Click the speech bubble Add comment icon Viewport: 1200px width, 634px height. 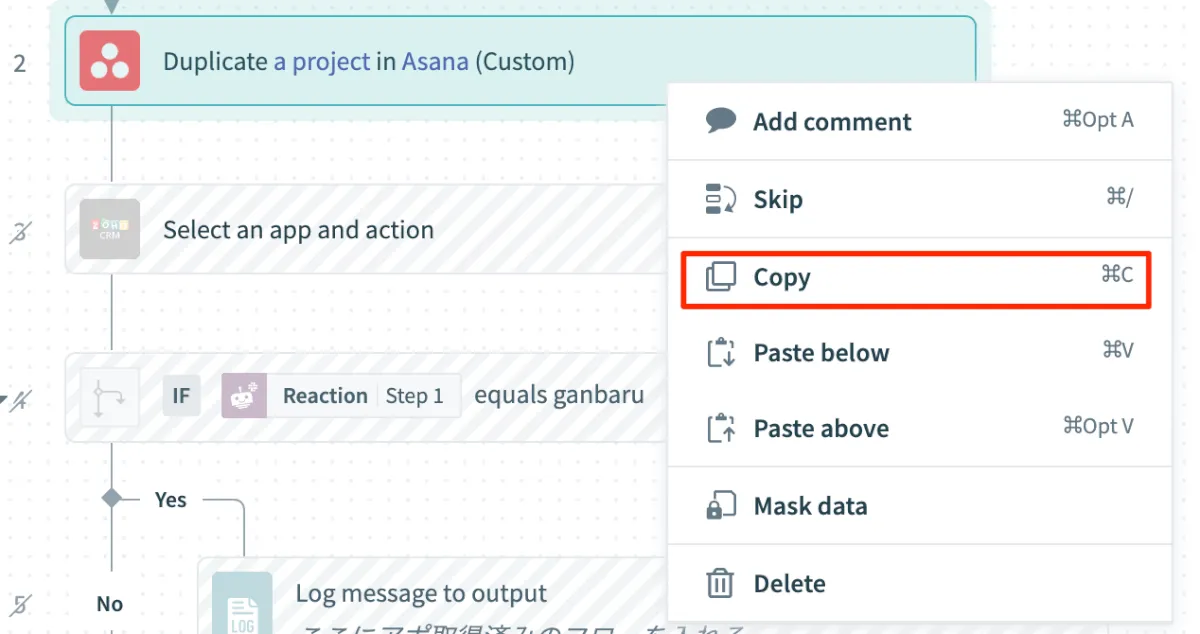(721, 121)
